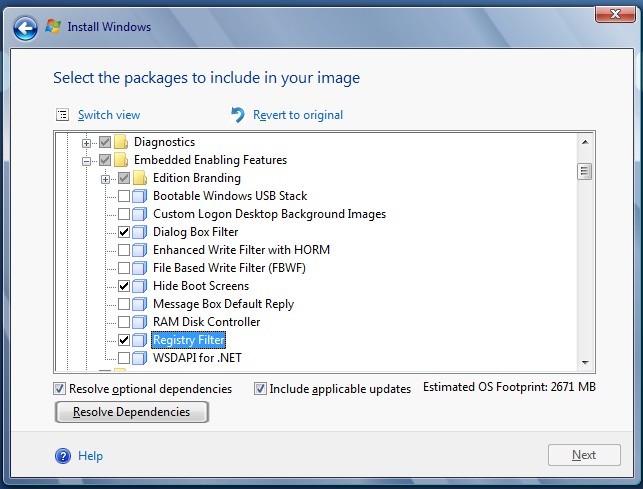Click the Resolve Dependencies button
The width and height of the screenshot is (643, 489).
(x=132, y=412)
